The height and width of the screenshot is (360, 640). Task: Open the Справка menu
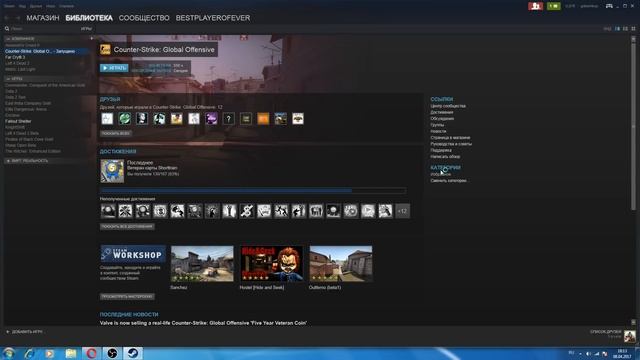coord(66,6)
